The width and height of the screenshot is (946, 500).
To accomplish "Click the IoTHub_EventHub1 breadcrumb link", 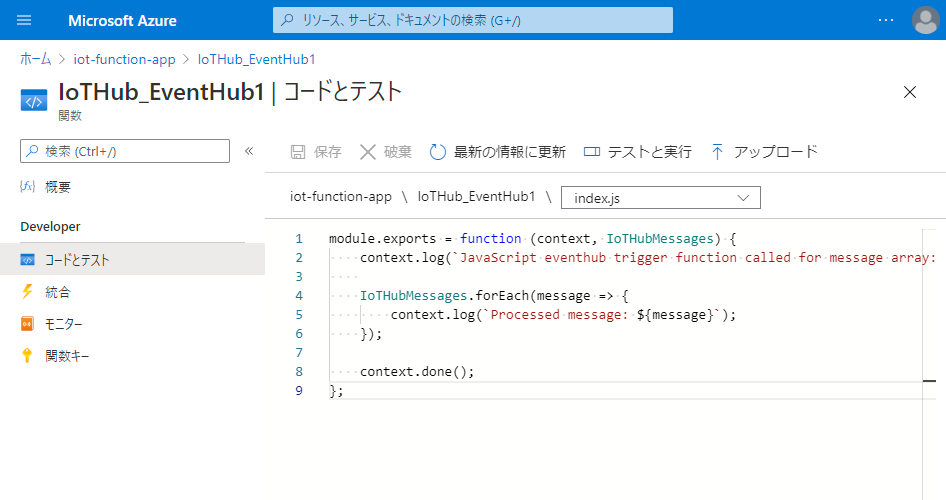I will tap(257, 59).
